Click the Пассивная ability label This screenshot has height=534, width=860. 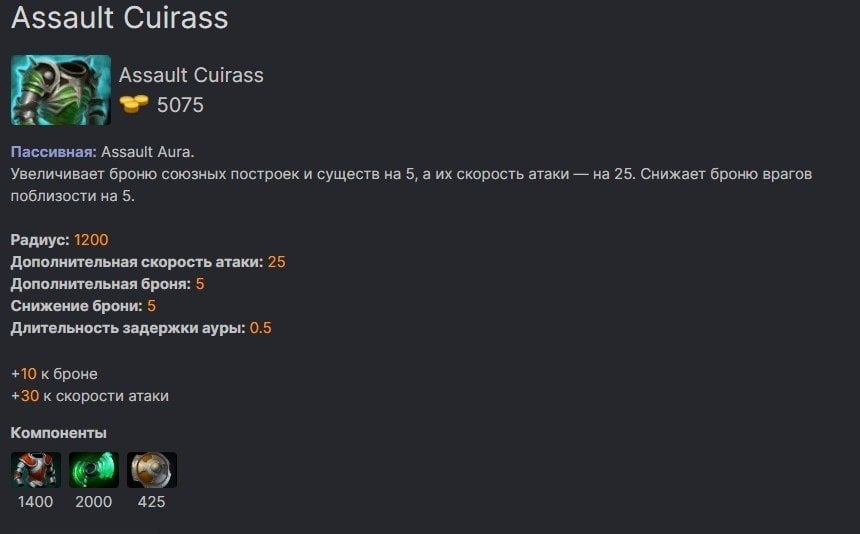[54, 152]
